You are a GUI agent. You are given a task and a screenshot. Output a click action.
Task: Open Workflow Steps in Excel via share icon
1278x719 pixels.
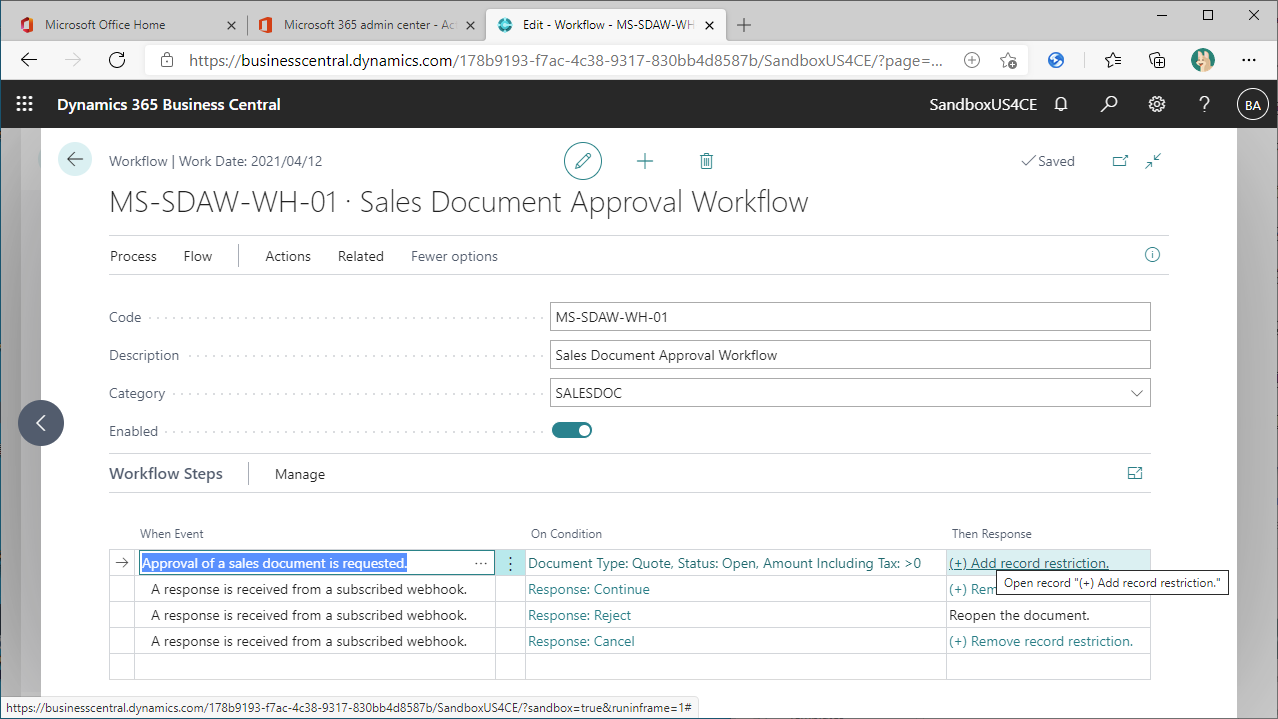(x=1135, y=473)
